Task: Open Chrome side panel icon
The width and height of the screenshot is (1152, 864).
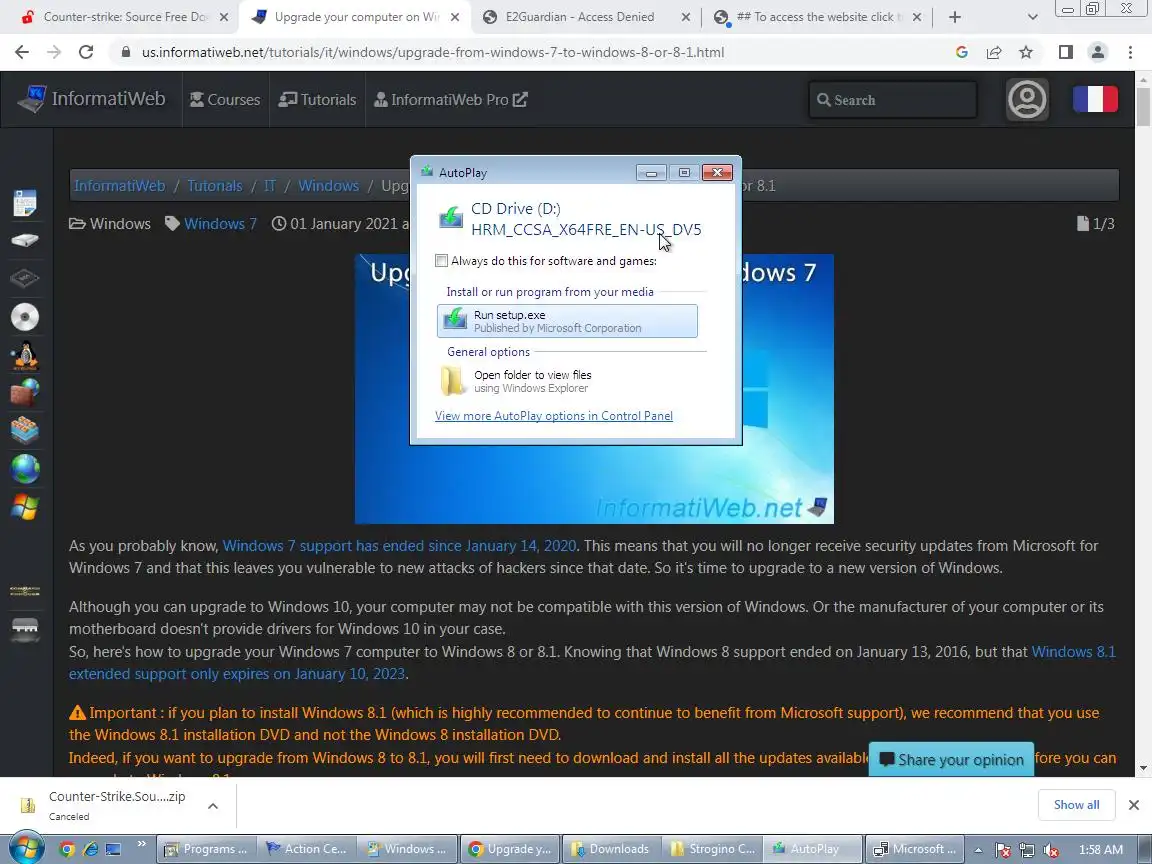Action: 1065,52
